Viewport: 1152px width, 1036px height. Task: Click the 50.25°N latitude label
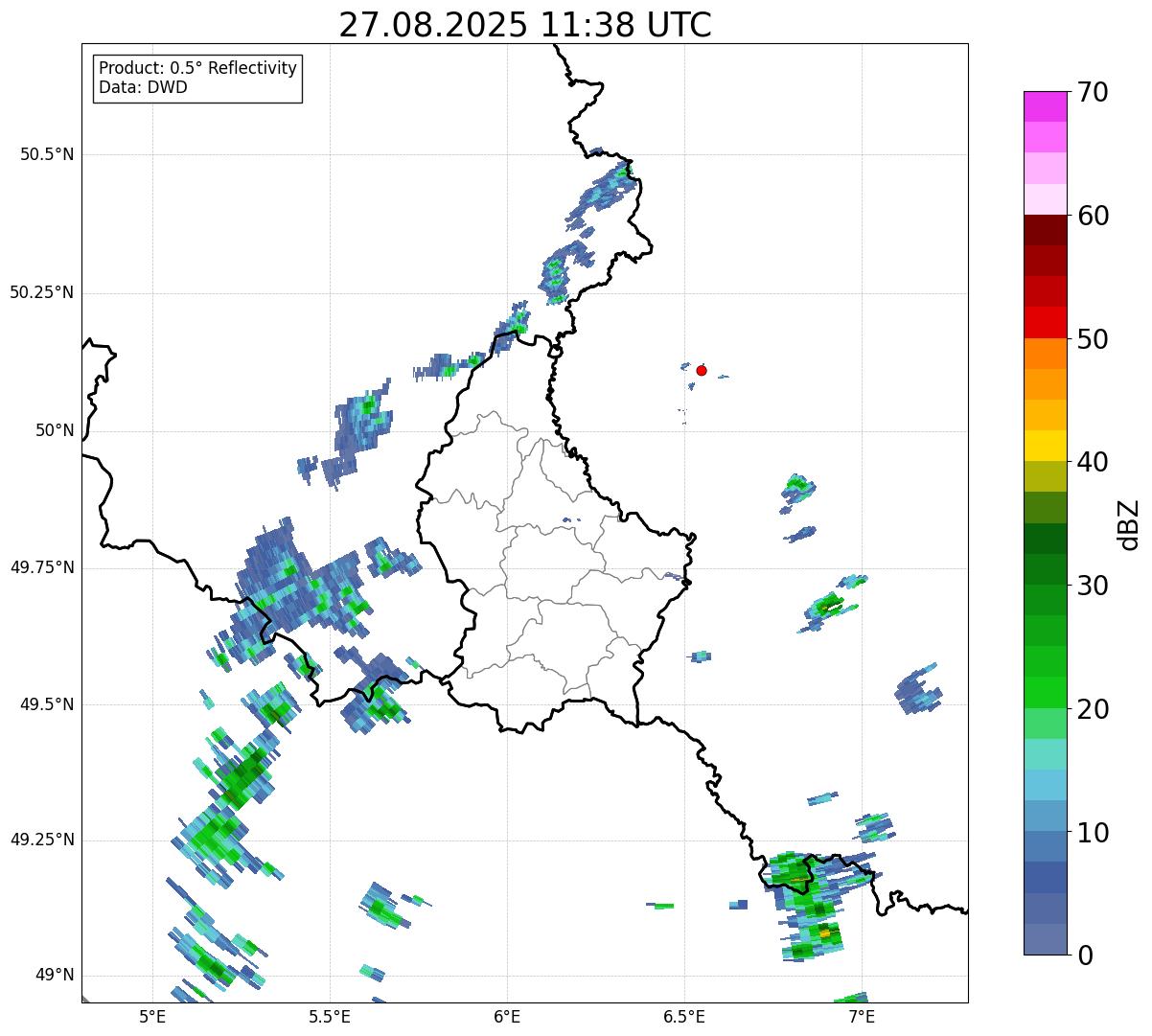(x=42, y=292)
